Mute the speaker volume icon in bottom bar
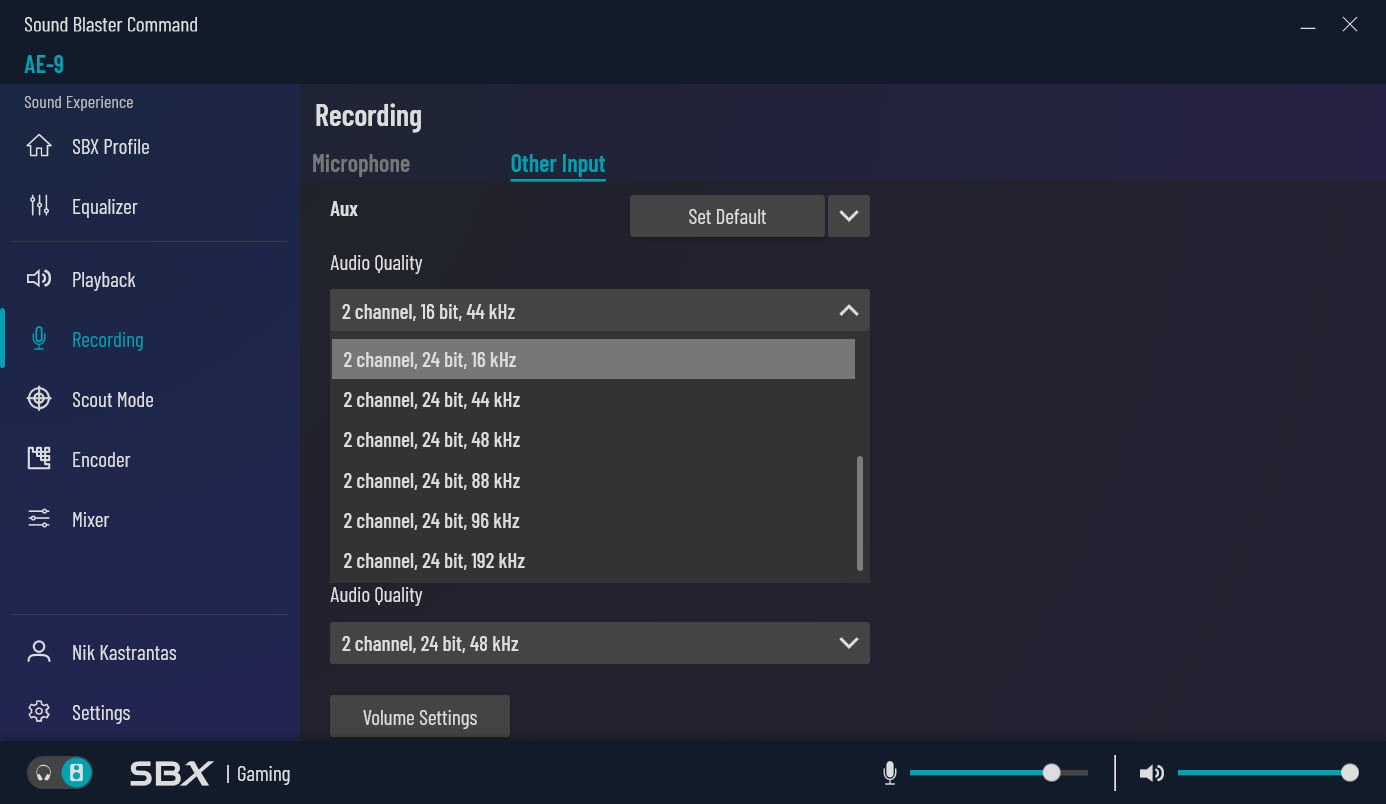The width and height of the screenshot is (1386, 804). click(x=1152, y=773)
